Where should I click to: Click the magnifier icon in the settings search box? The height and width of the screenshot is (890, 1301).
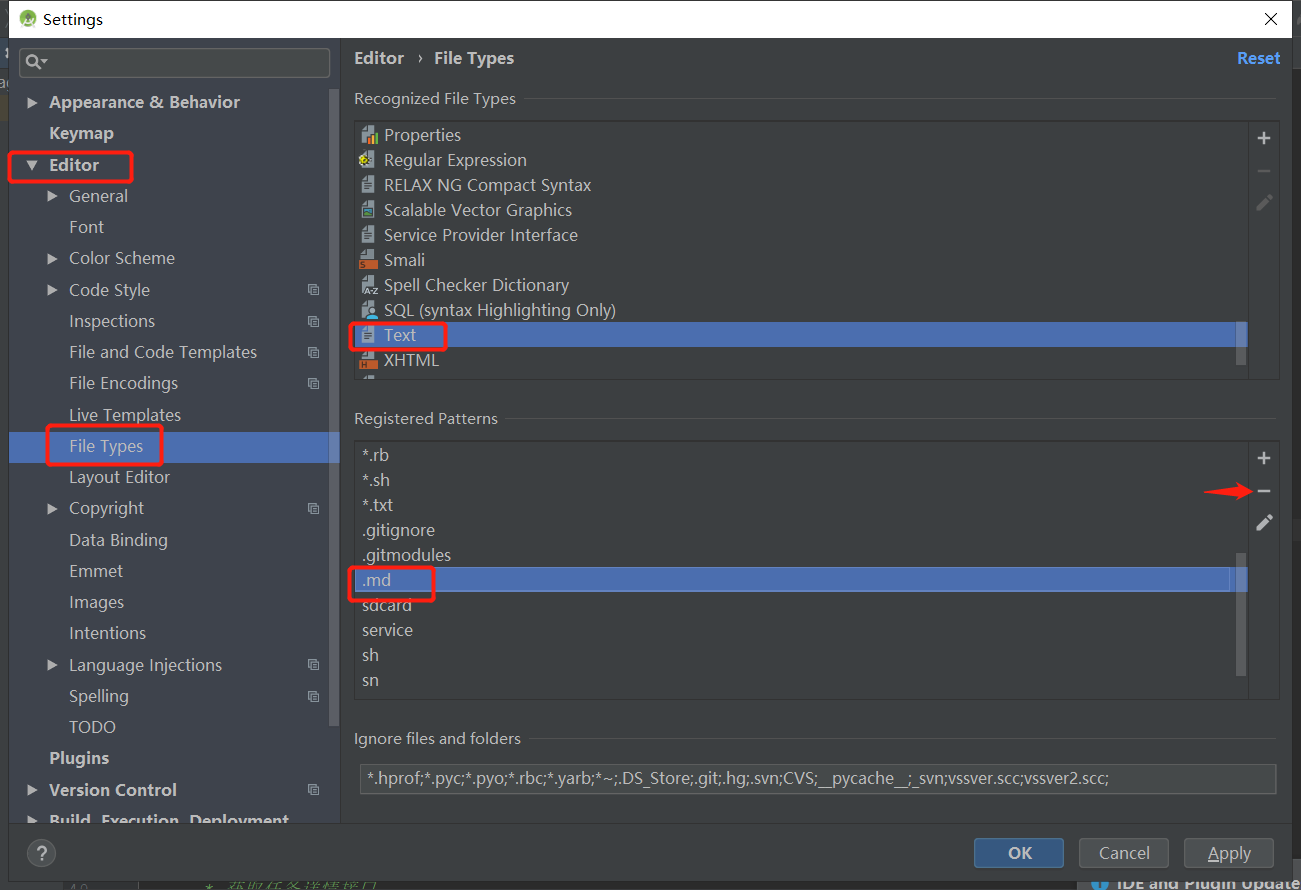pyautogui.click(x=34, y=62)
